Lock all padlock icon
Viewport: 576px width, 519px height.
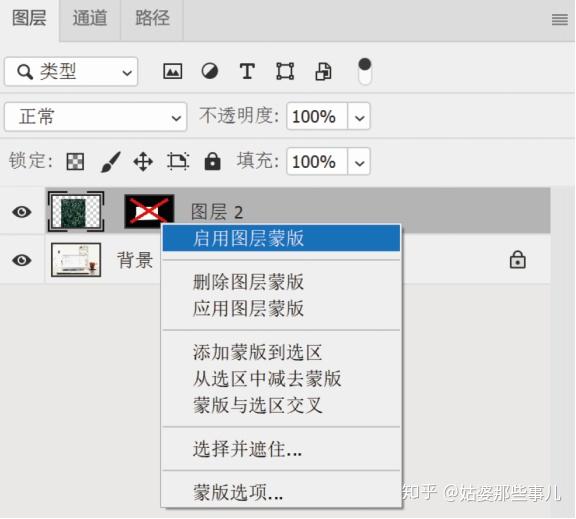tap(212, 161)
